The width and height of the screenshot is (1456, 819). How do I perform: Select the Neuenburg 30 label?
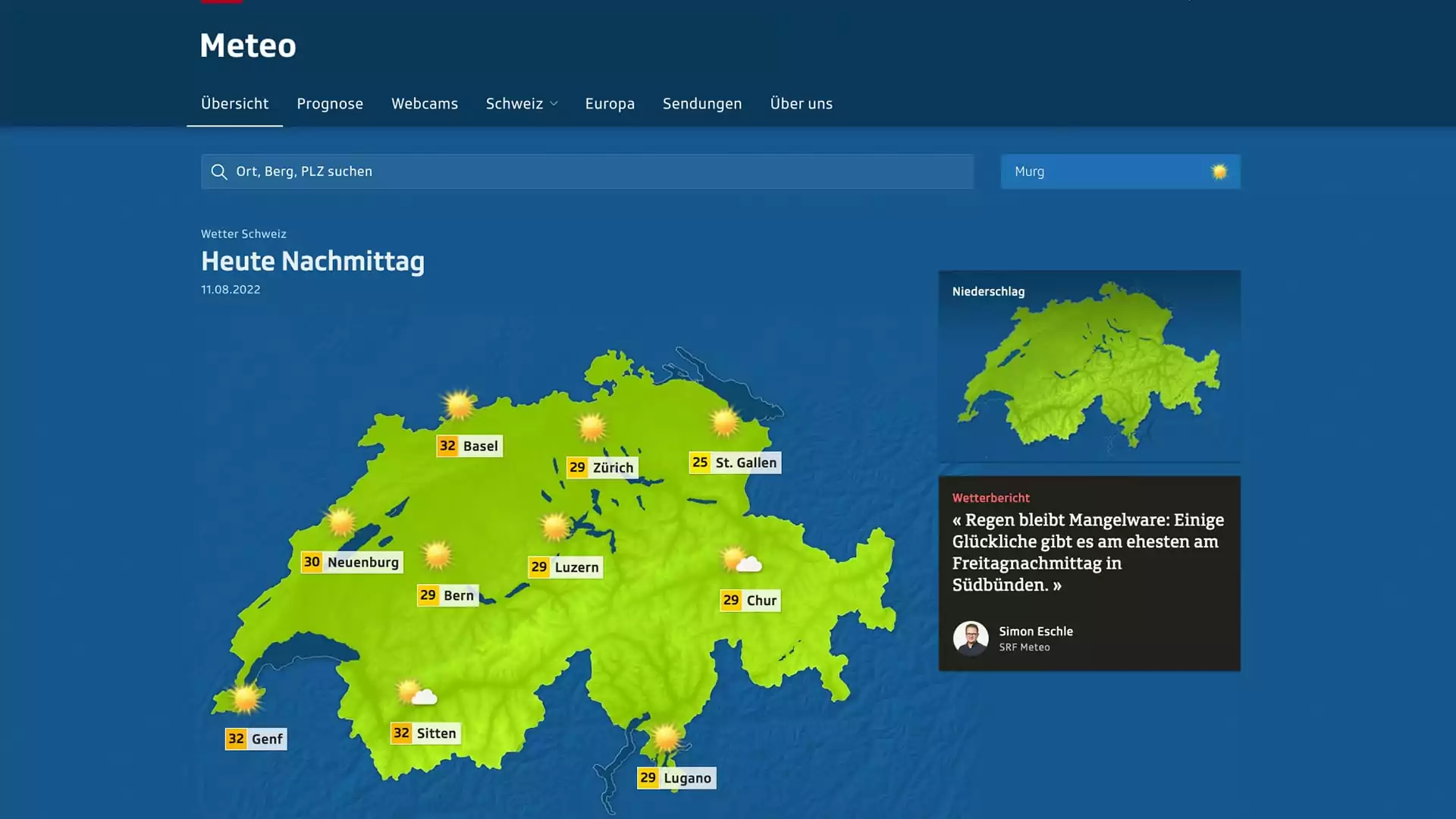(352, 562)
